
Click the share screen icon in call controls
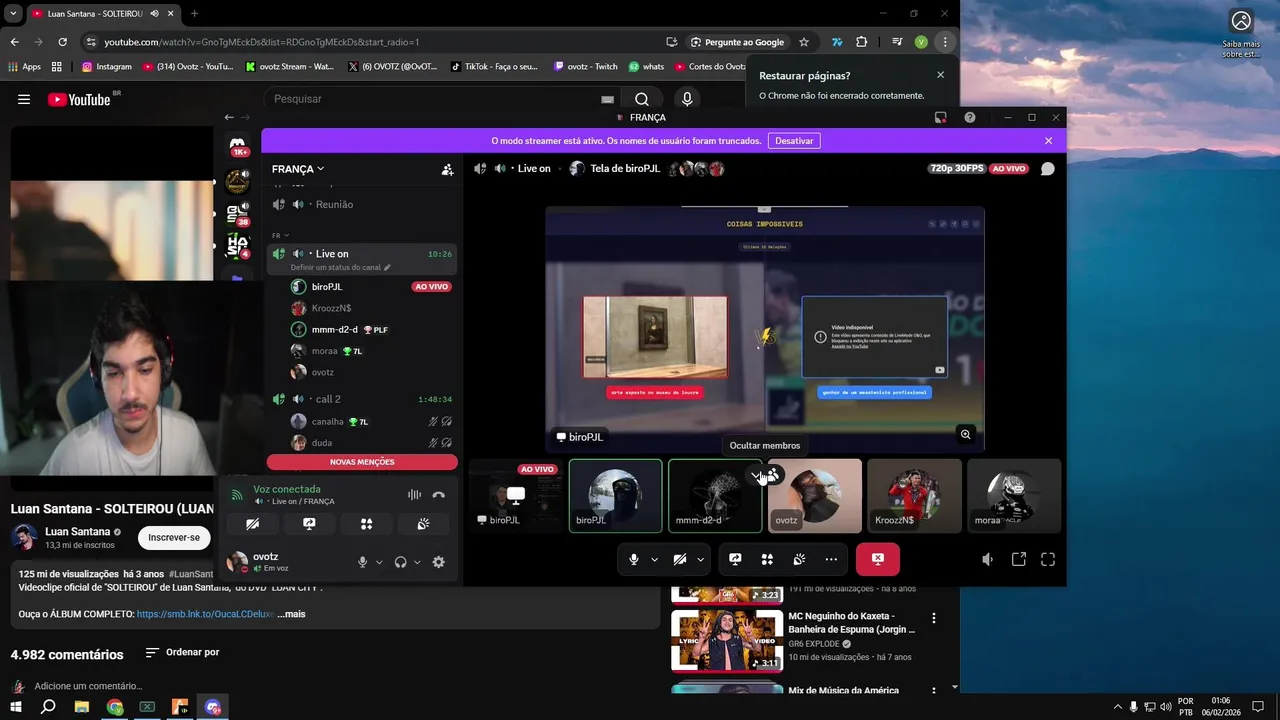(x=735, y=560)
